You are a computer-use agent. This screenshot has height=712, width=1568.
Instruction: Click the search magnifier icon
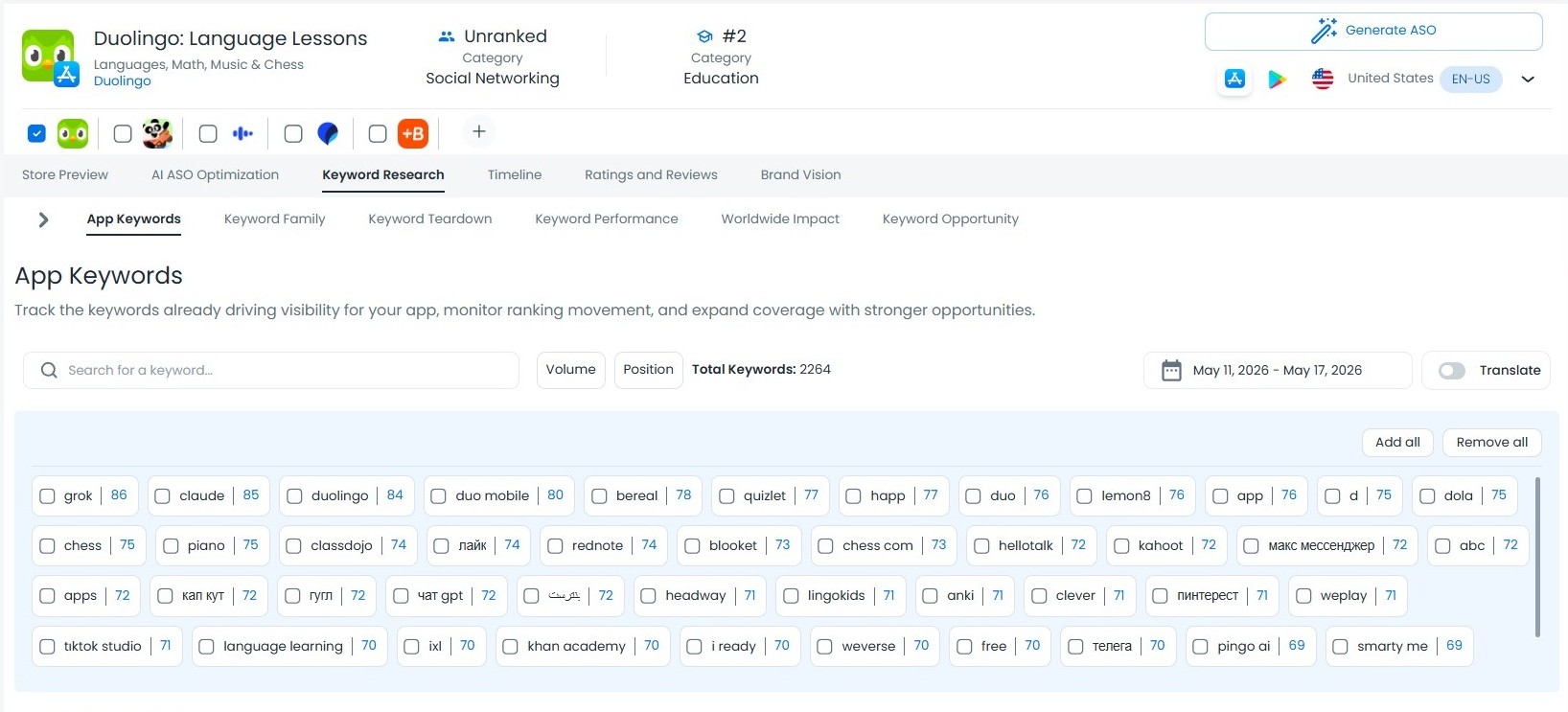click(49, 370)
